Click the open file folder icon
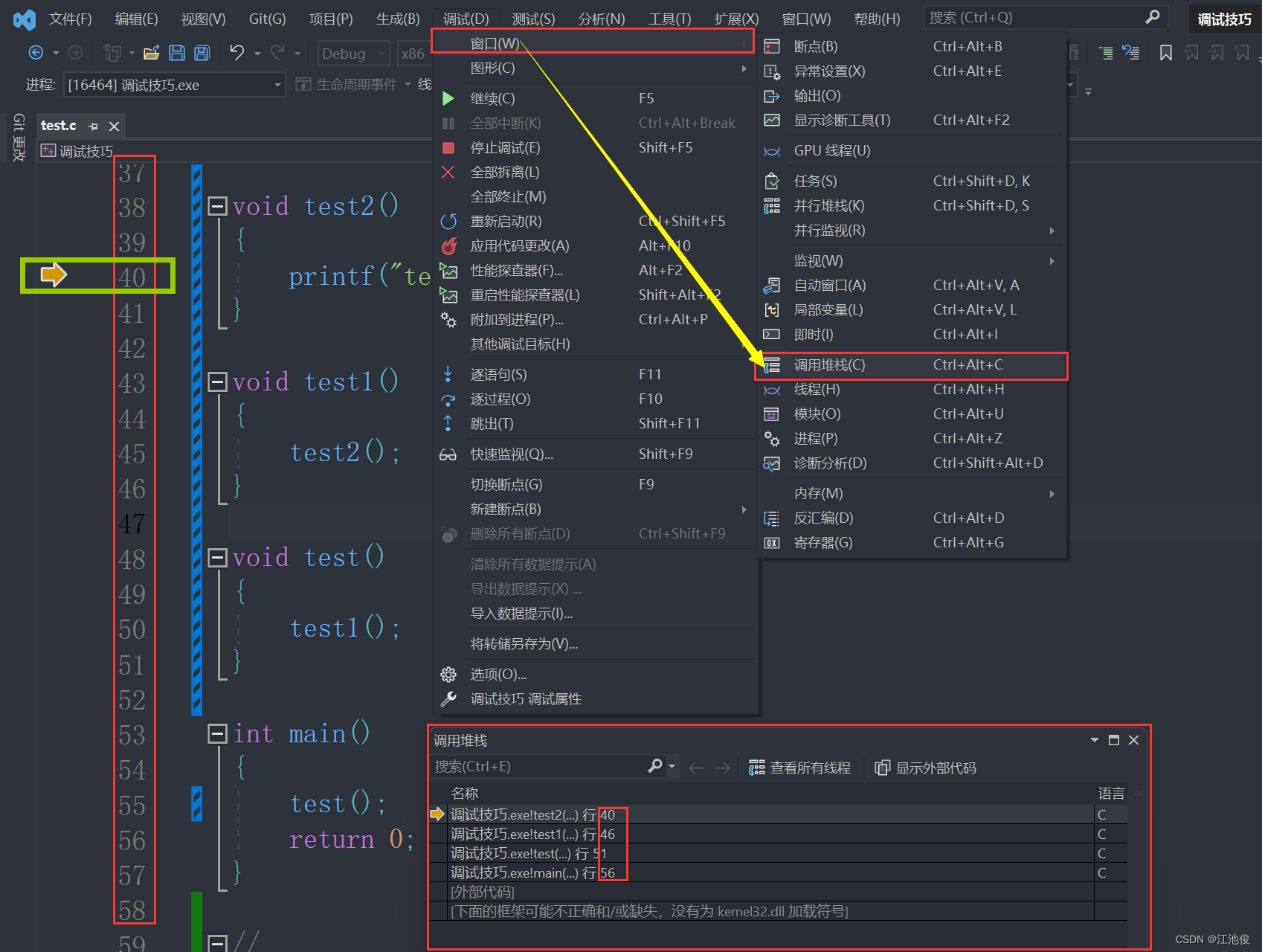Viewport: 1262px width, 952px height. (x=152, y=52)
